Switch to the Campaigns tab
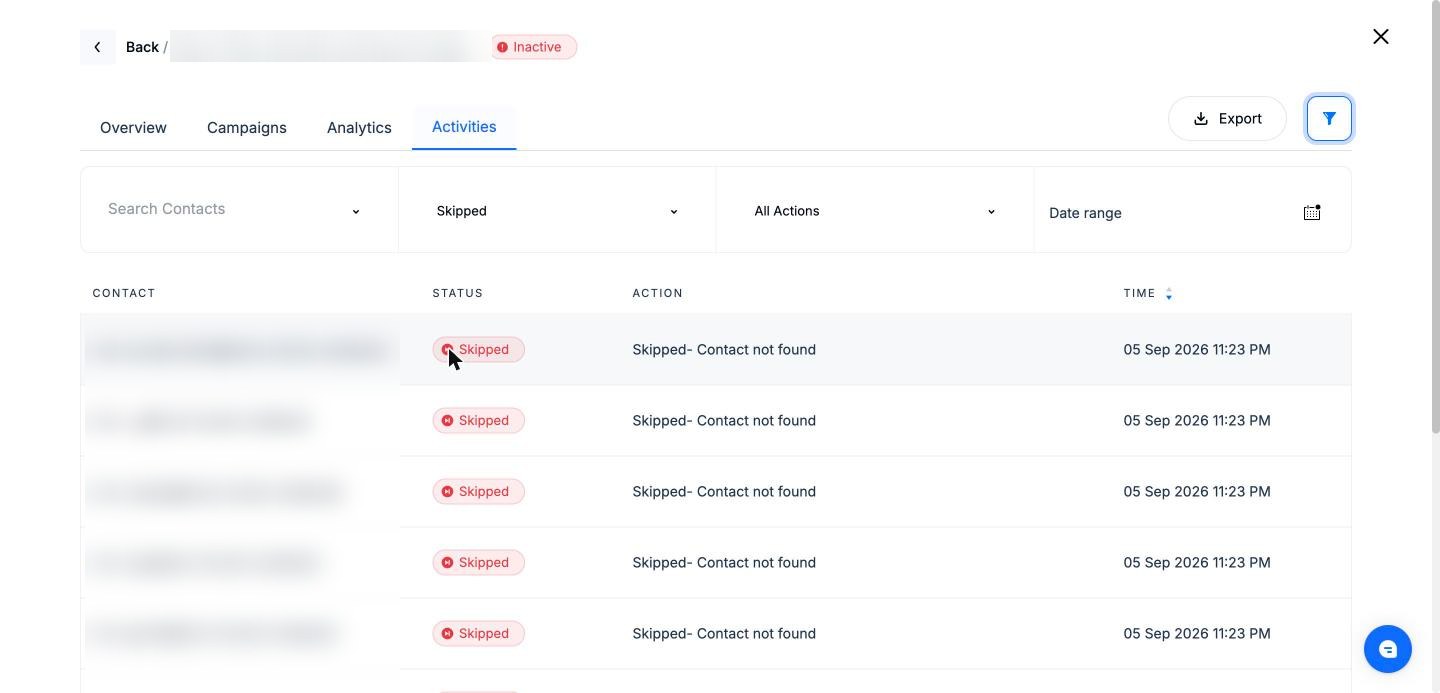The width and height of the screenshot is (1440, 693). click(247, 128)
